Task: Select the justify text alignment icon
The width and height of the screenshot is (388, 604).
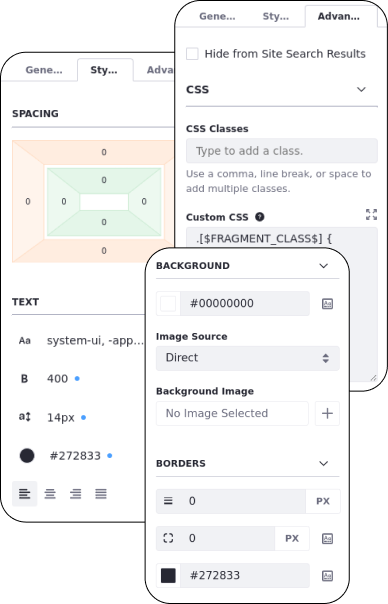Action: (x=101, y=493)
